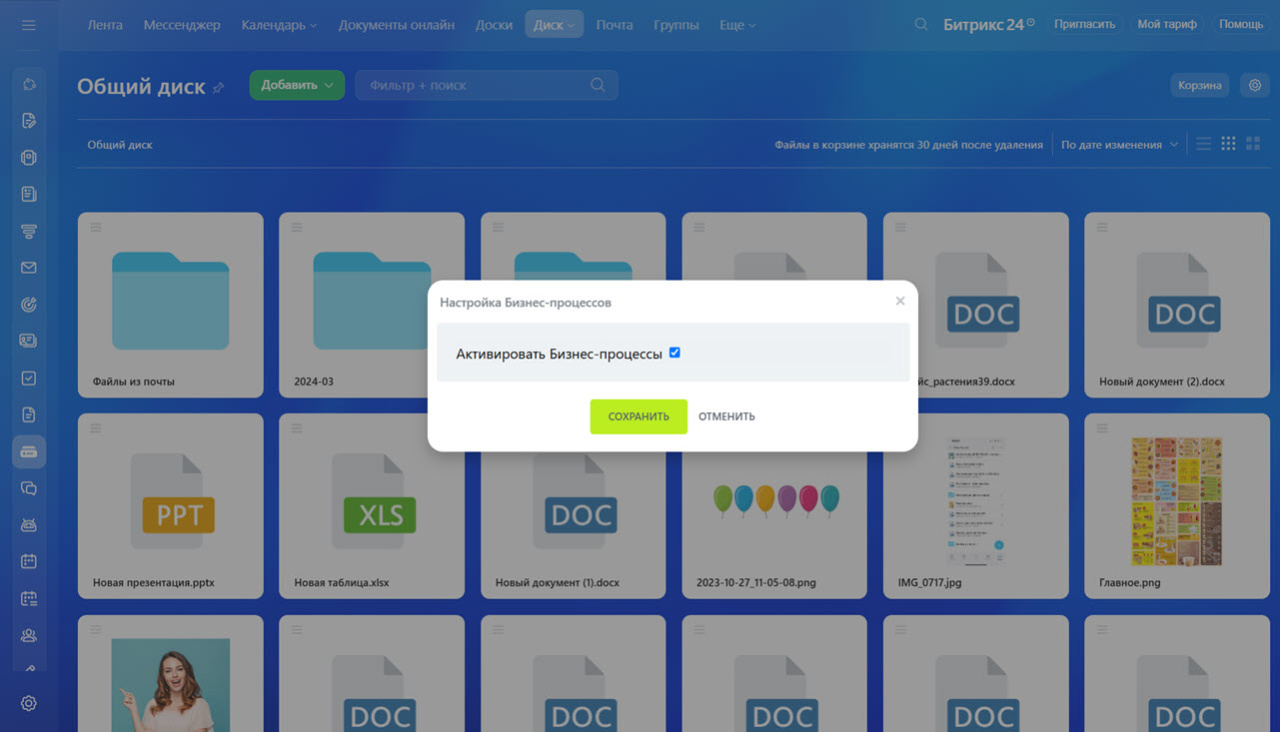Open Лента in top menu
The height and width of the screenshot is (732, 1280).
tap(105, 25)
